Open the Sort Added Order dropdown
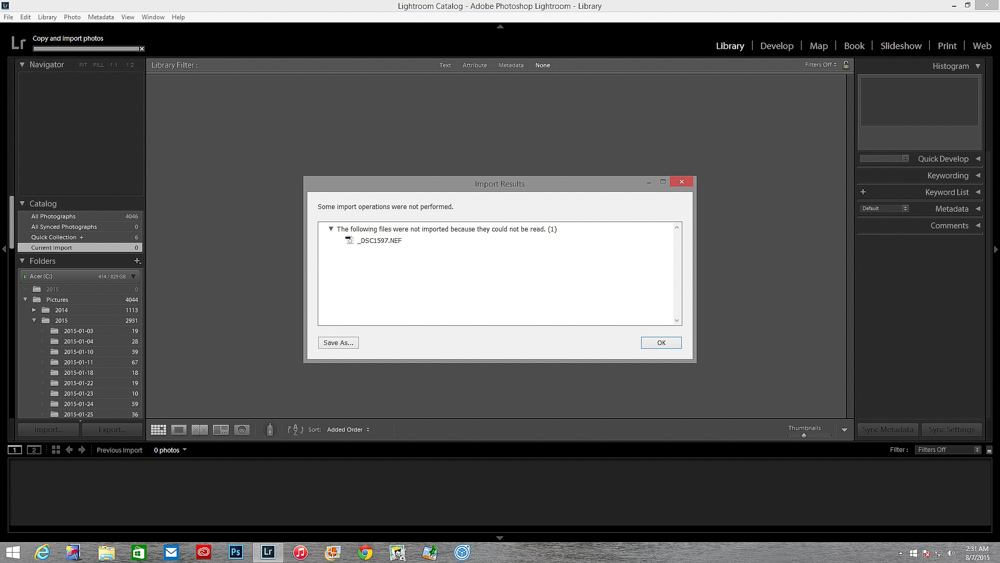Screen dimensions: 1000x563 click(348, 430)
